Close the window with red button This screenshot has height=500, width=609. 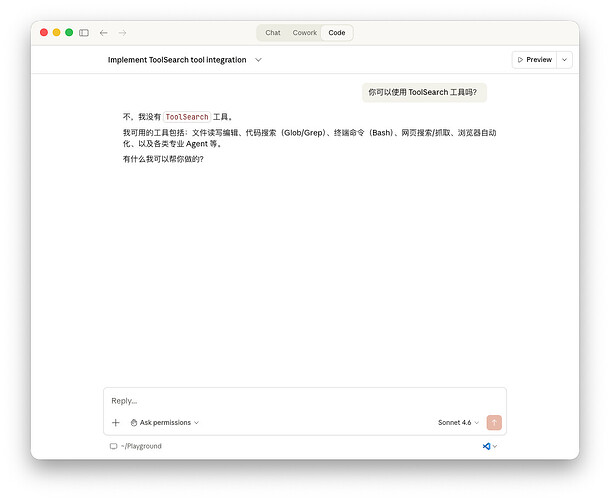point(44,32)
